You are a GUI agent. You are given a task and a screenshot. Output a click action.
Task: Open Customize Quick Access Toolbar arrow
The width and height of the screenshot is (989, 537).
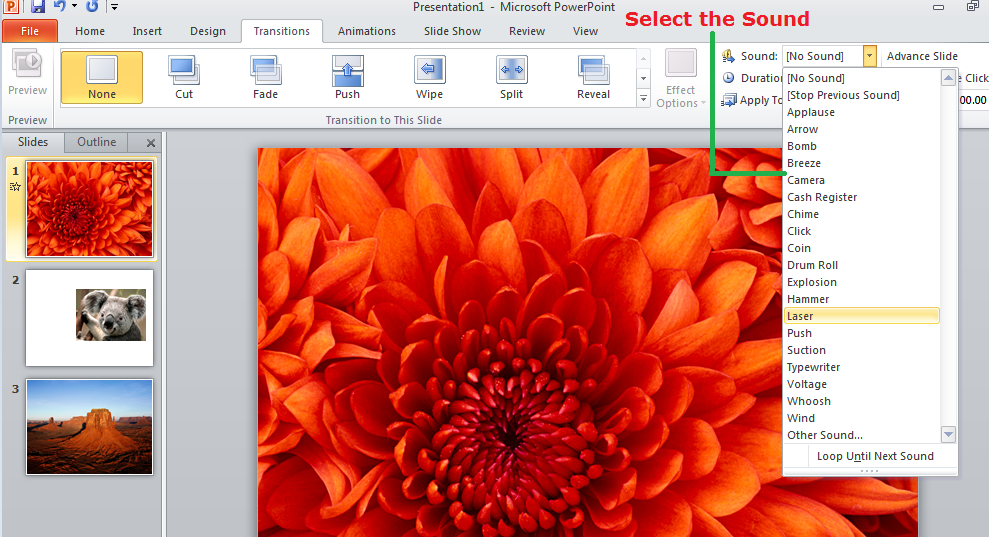click(114, 7)
